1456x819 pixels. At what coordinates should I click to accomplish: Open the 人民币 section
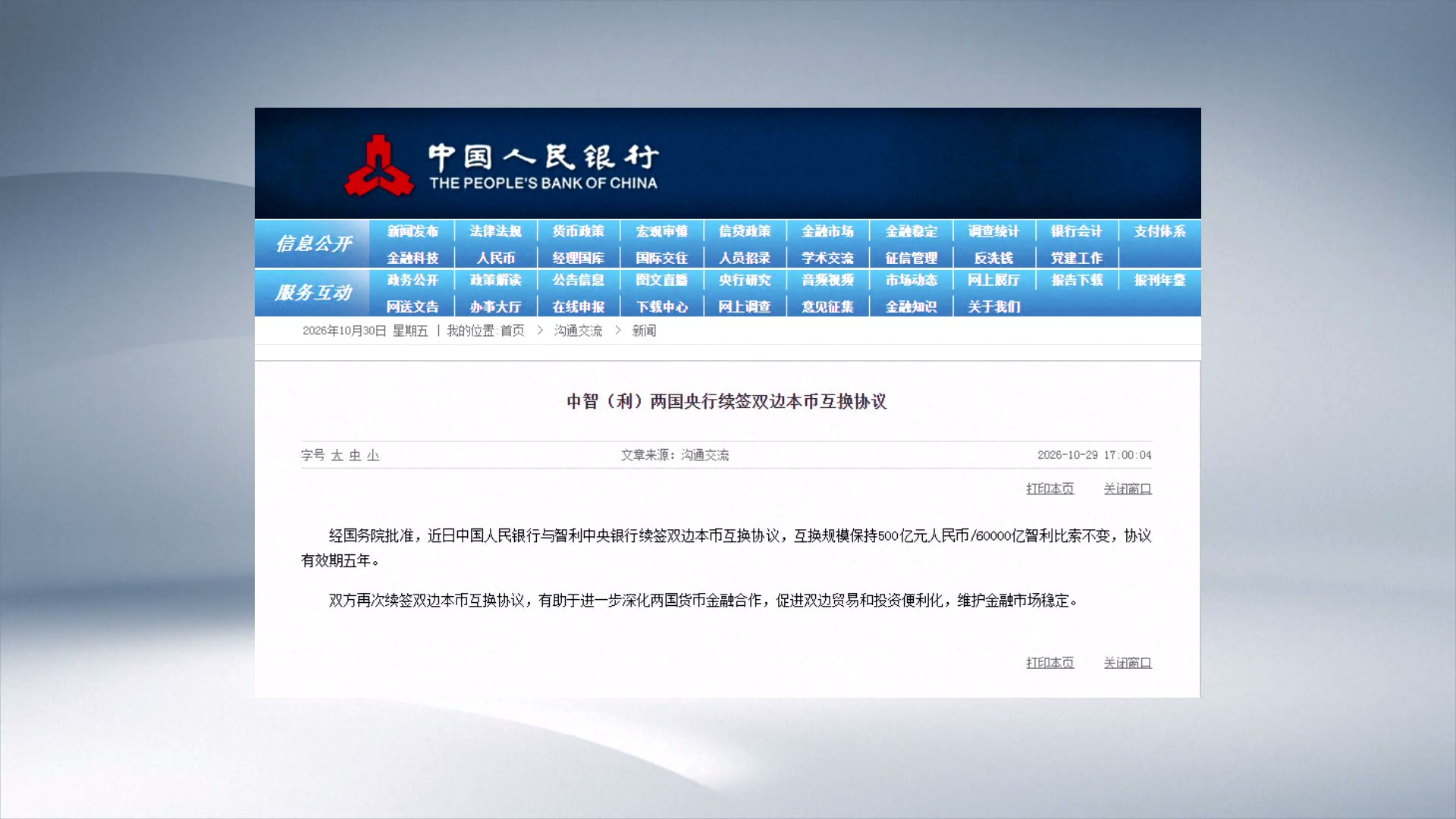[495, 258]
